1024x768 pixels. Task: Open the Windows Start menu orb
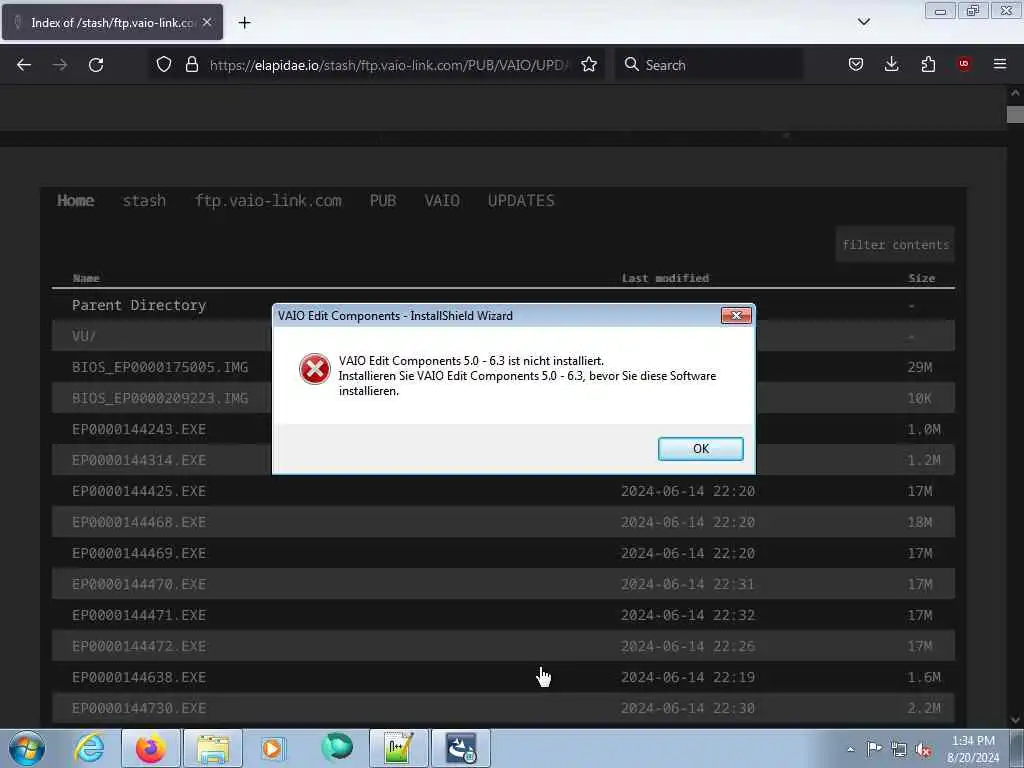pos(27,748)
